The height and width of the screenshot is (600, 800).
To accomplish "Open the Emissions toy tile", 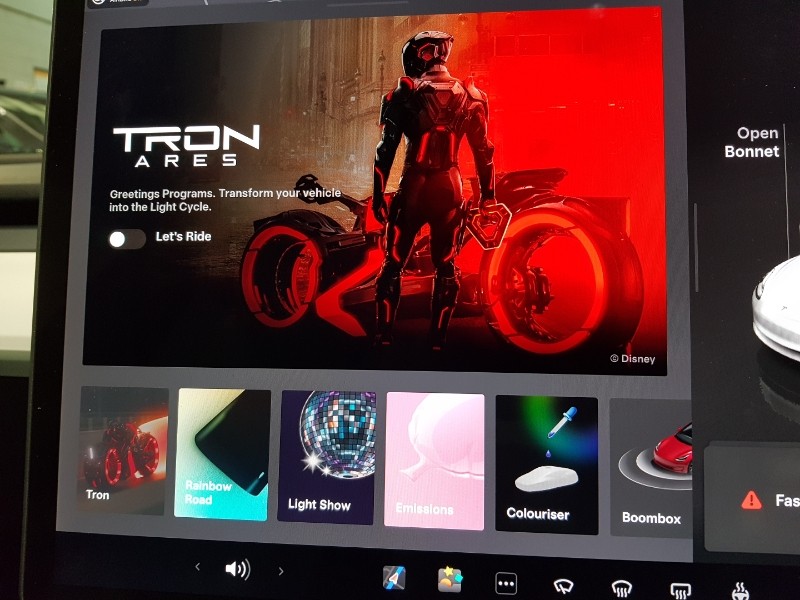I will click(434, 461).
